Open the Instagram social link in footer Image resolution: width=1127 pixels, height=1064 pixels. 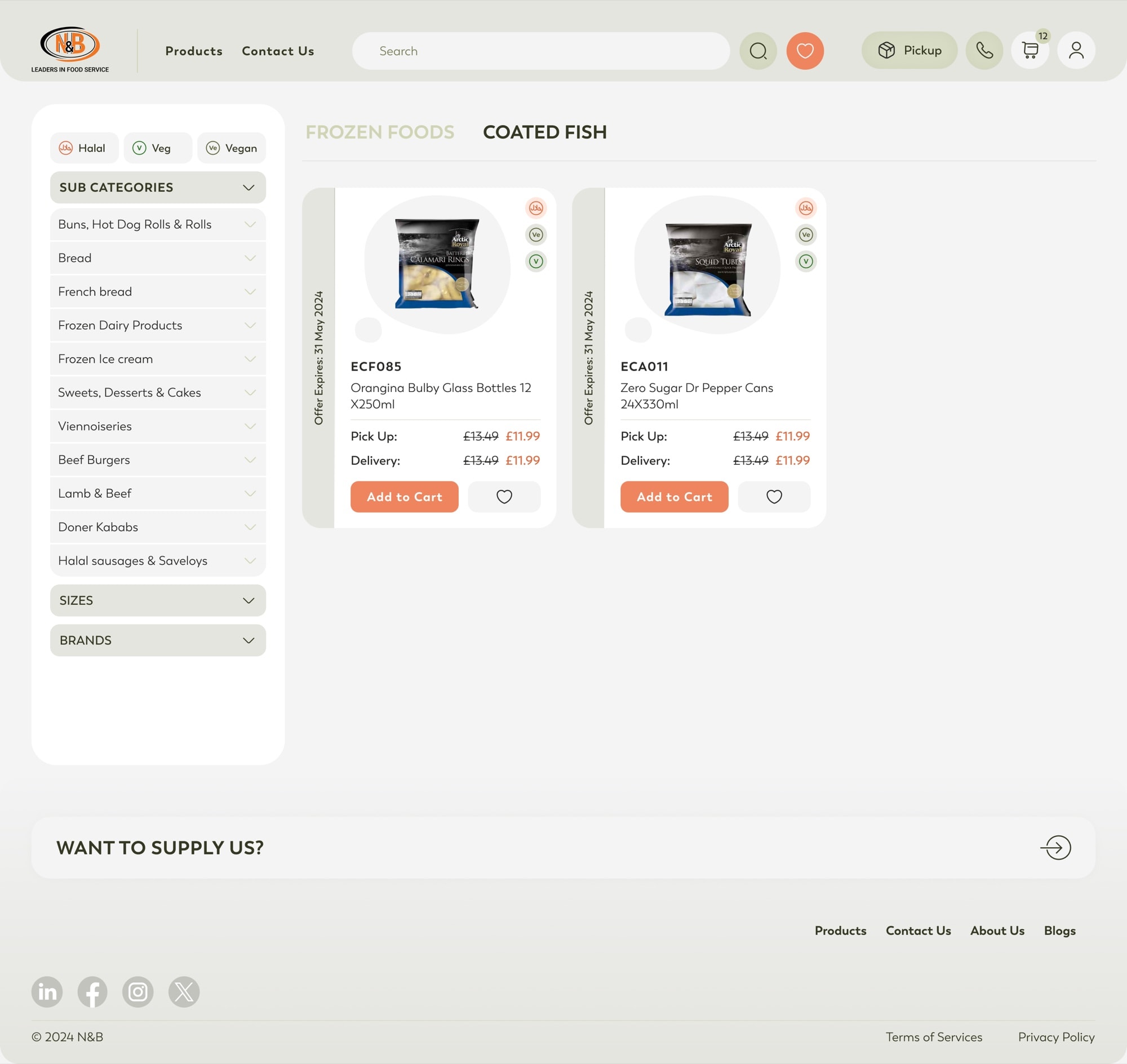coord(138,992)
